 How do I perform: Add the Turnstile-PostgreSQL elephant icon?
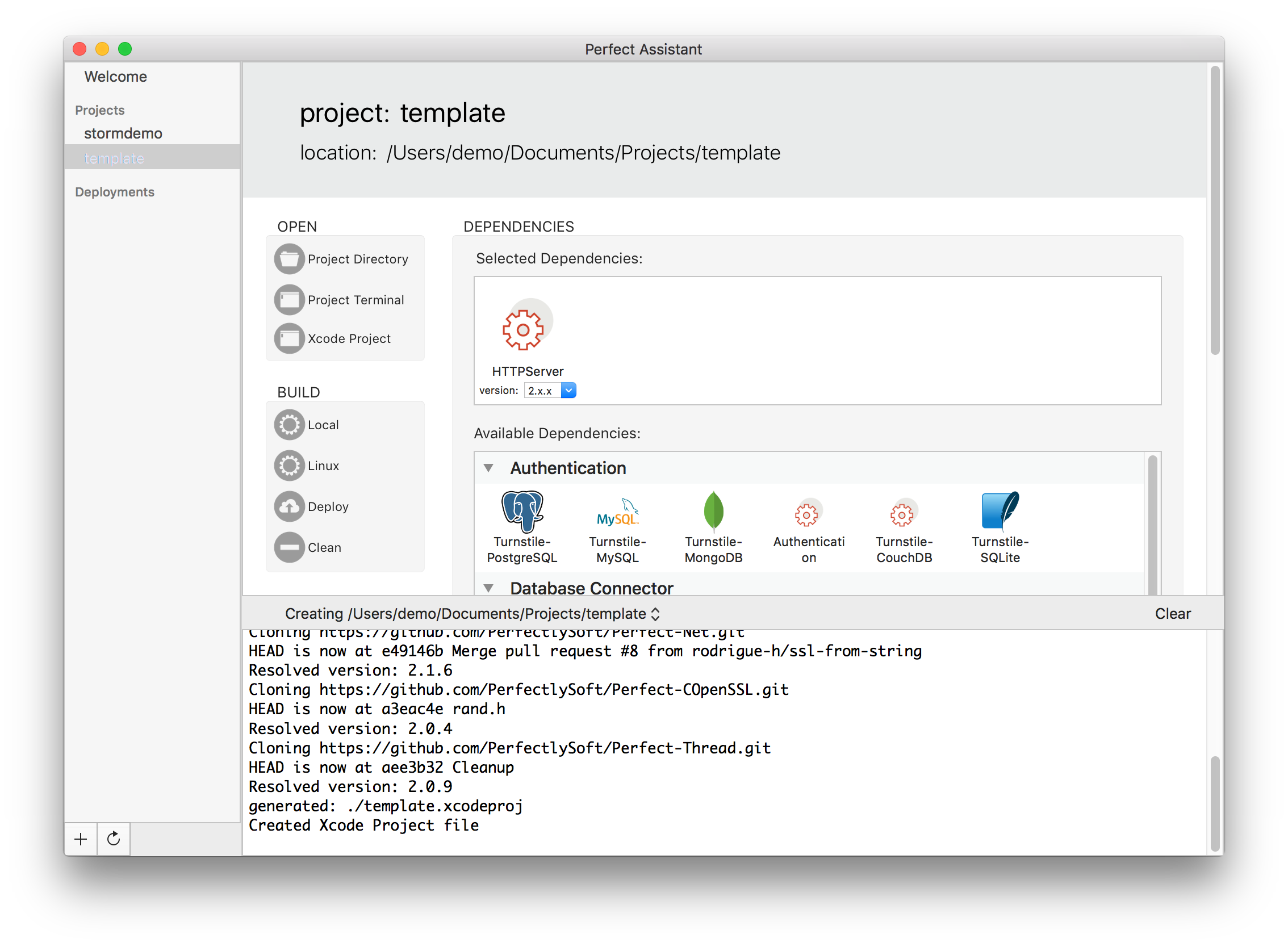coord(522,512)
